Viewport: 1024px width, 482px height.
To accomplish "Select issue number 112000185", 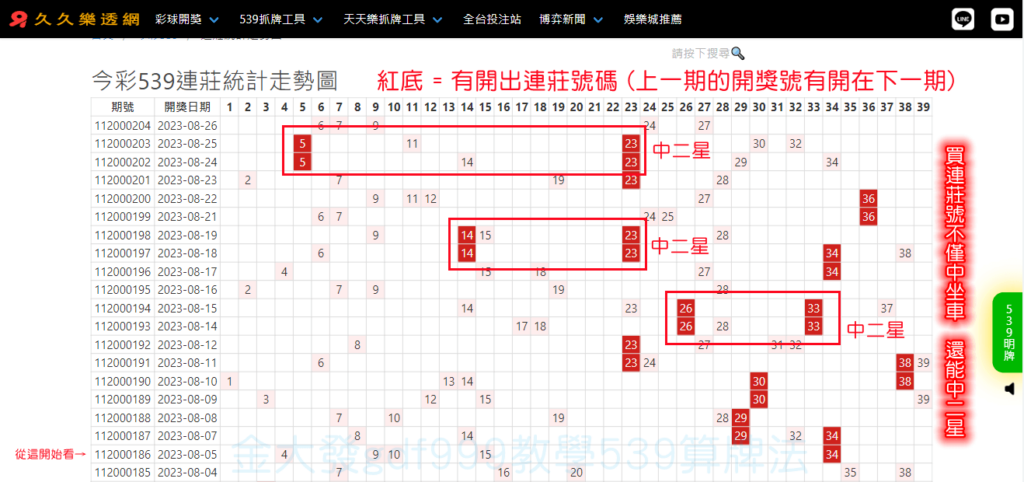I will tap(122, 472).
